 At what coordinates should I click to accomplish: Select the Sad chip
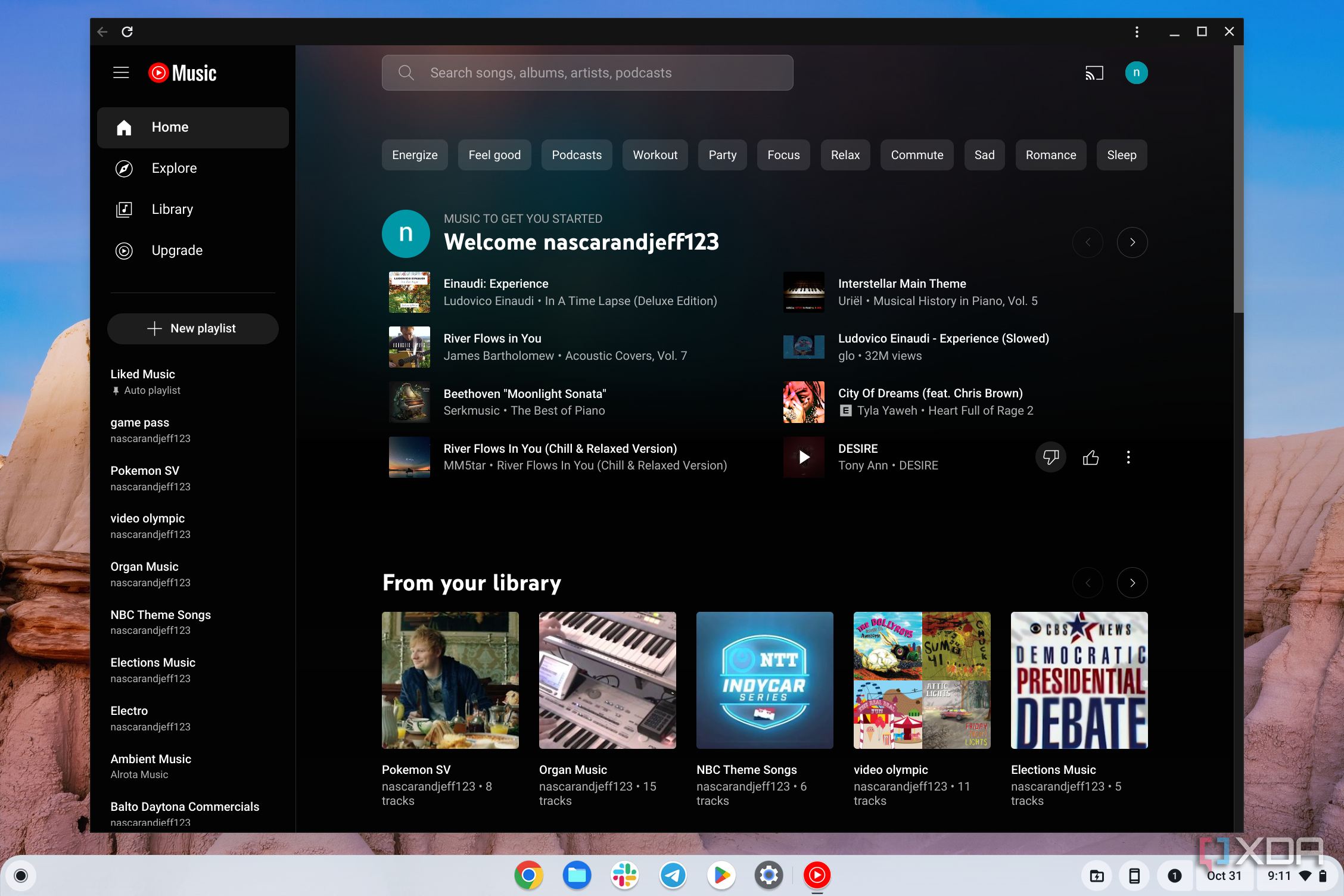(984, 155)
